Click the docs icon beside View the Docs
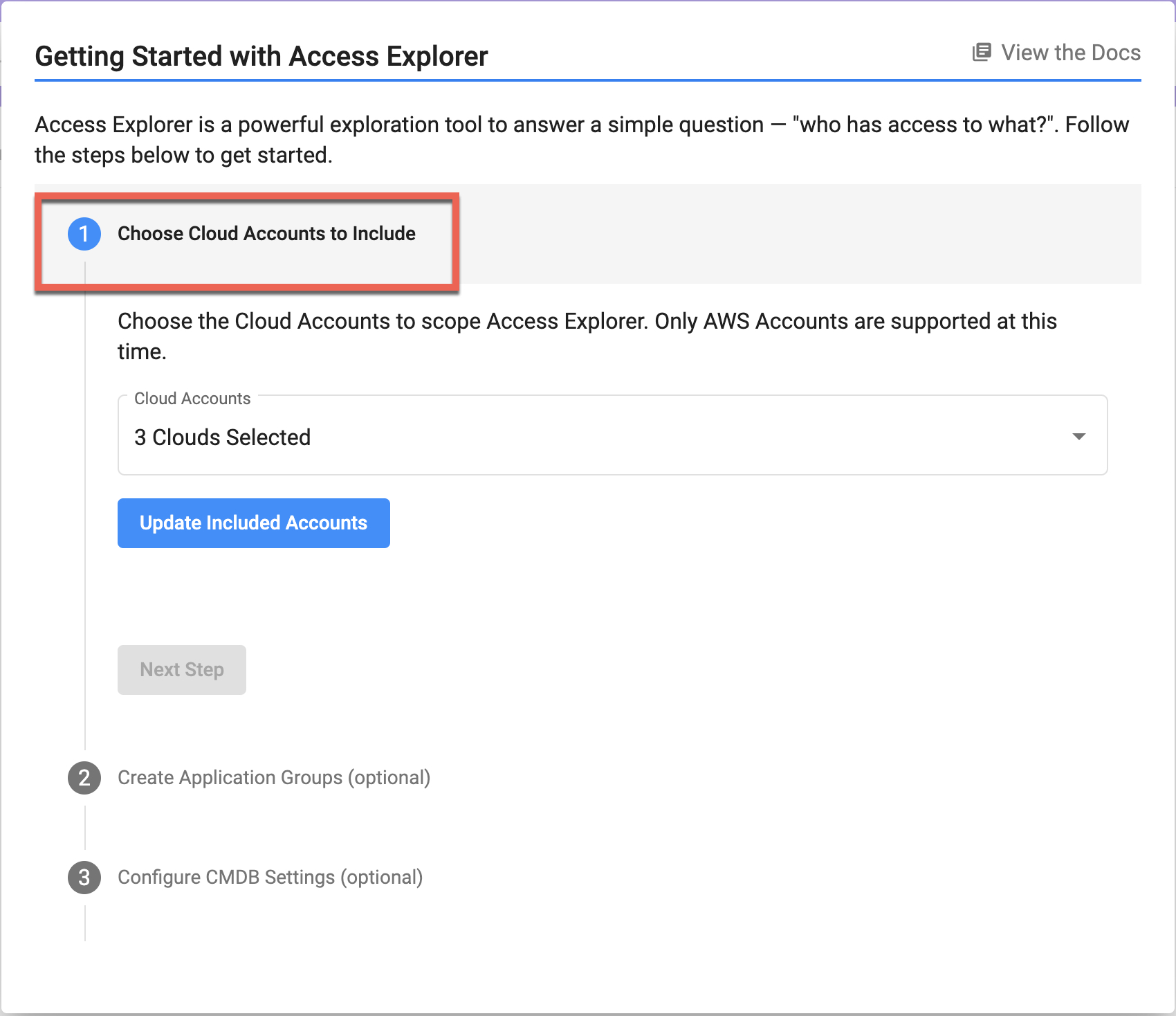1176x1016 pixels. pyautogui.click(x=981, y=53)
